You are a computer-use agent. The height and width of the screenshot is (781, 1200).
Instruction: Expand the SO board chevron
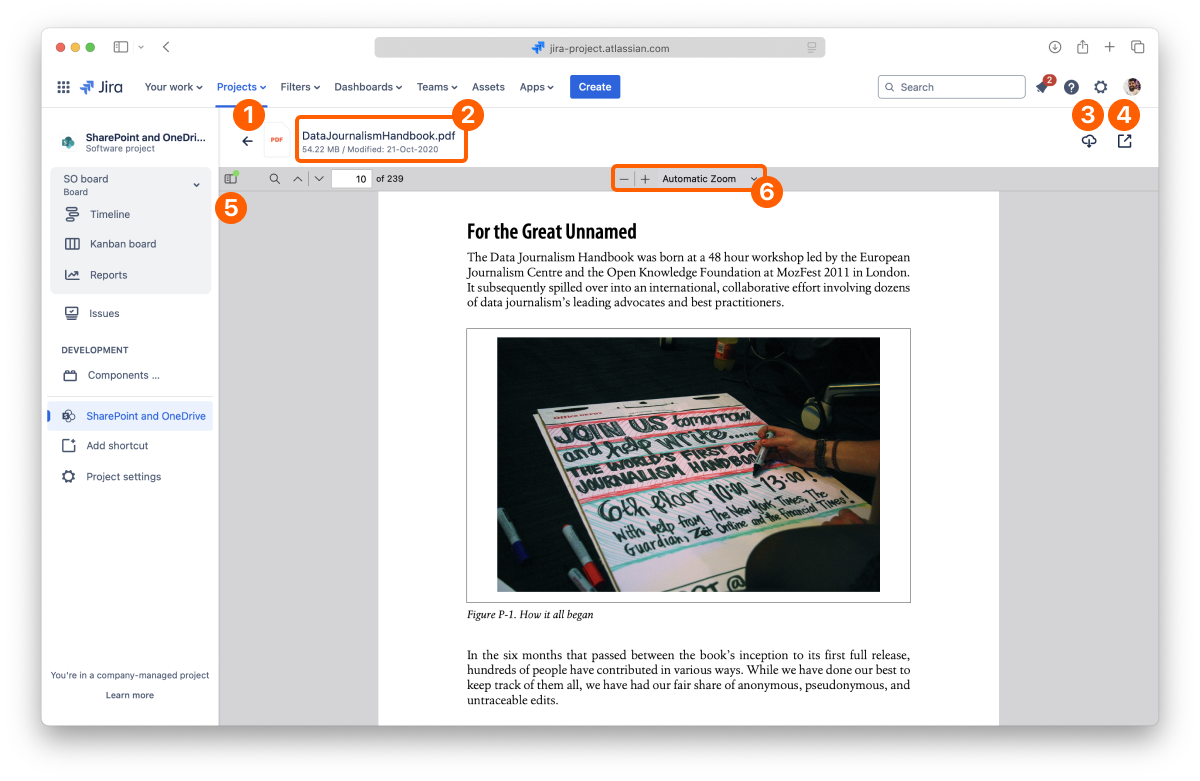point(196,185)
